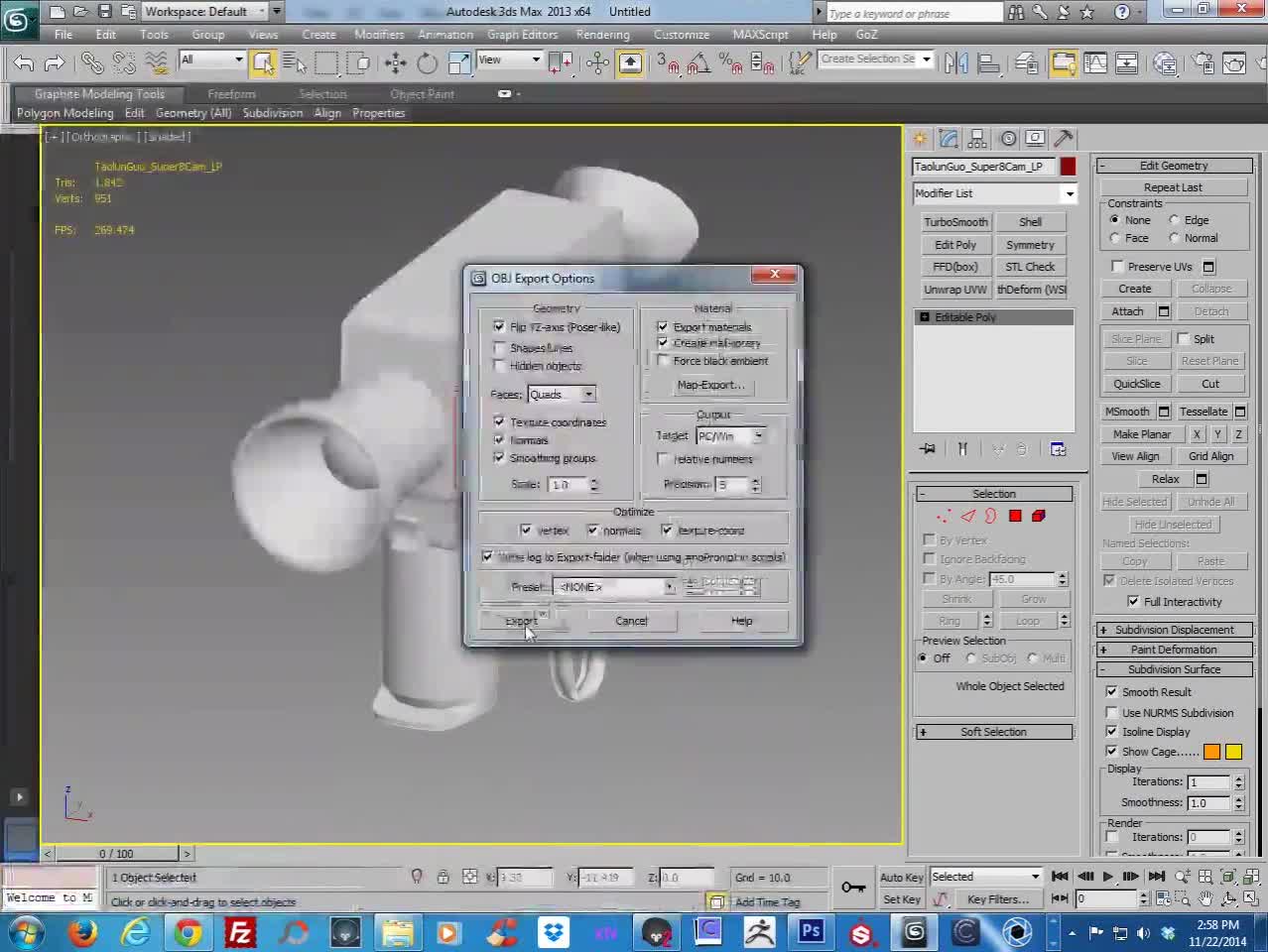Click the TurboSmooth modifier button
Image resolution: width=1268 pixels, height=952 pixels.
click(x=955, y=222)
